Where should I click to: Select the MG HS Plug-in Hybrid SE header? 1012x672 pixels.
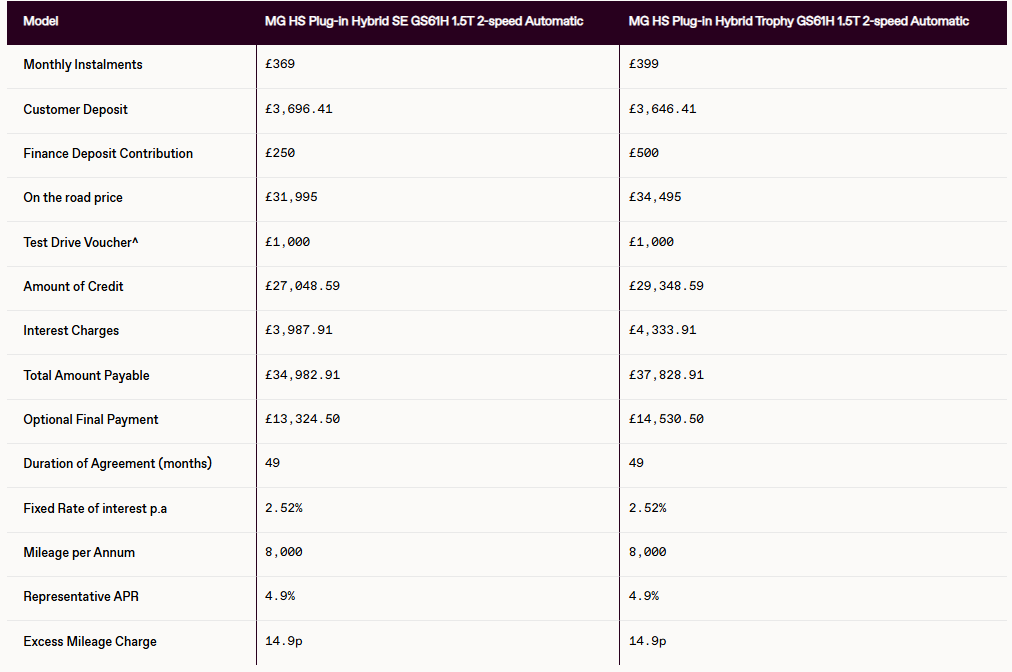424,21
